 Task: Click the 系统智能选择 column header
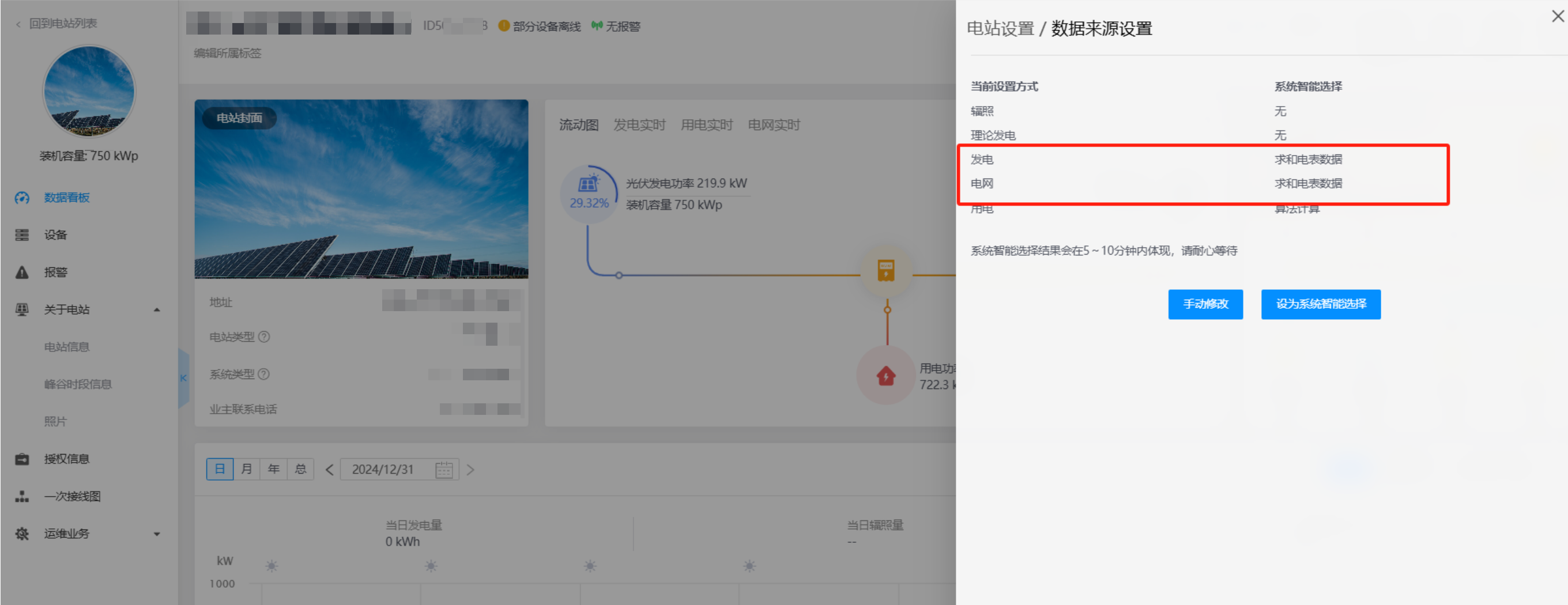click(1308, 86)
